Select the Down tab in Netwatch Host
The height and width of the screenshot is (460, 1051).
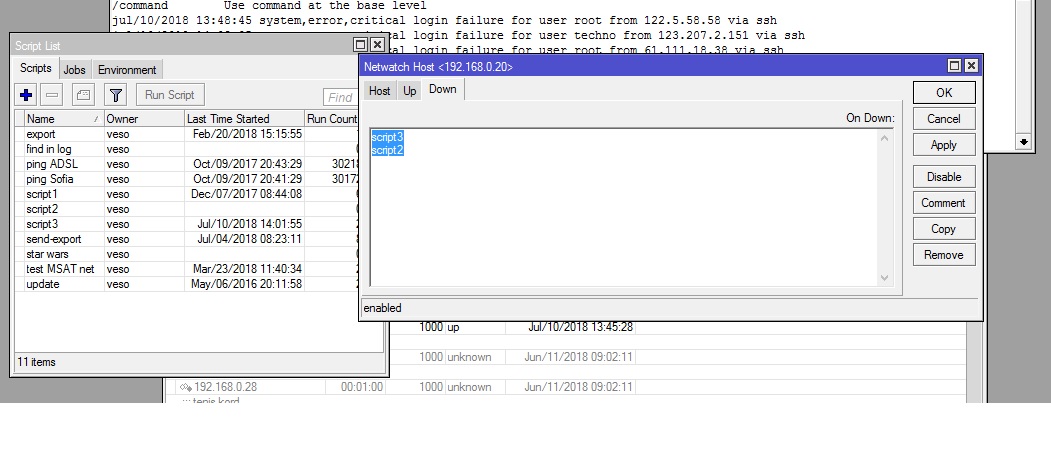(442, 89)
